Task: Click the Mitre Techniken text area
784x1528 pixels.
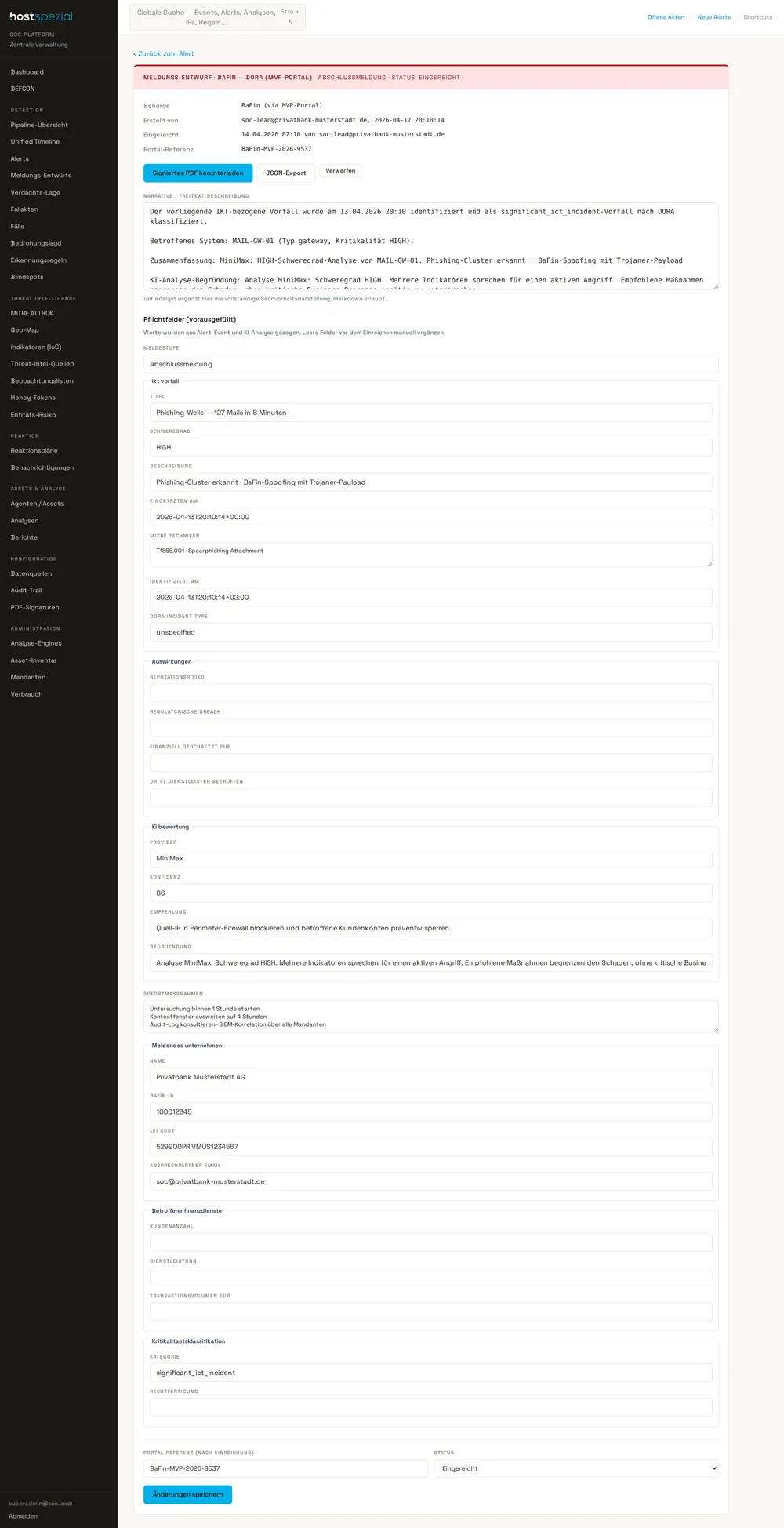Action: point(431,555)
